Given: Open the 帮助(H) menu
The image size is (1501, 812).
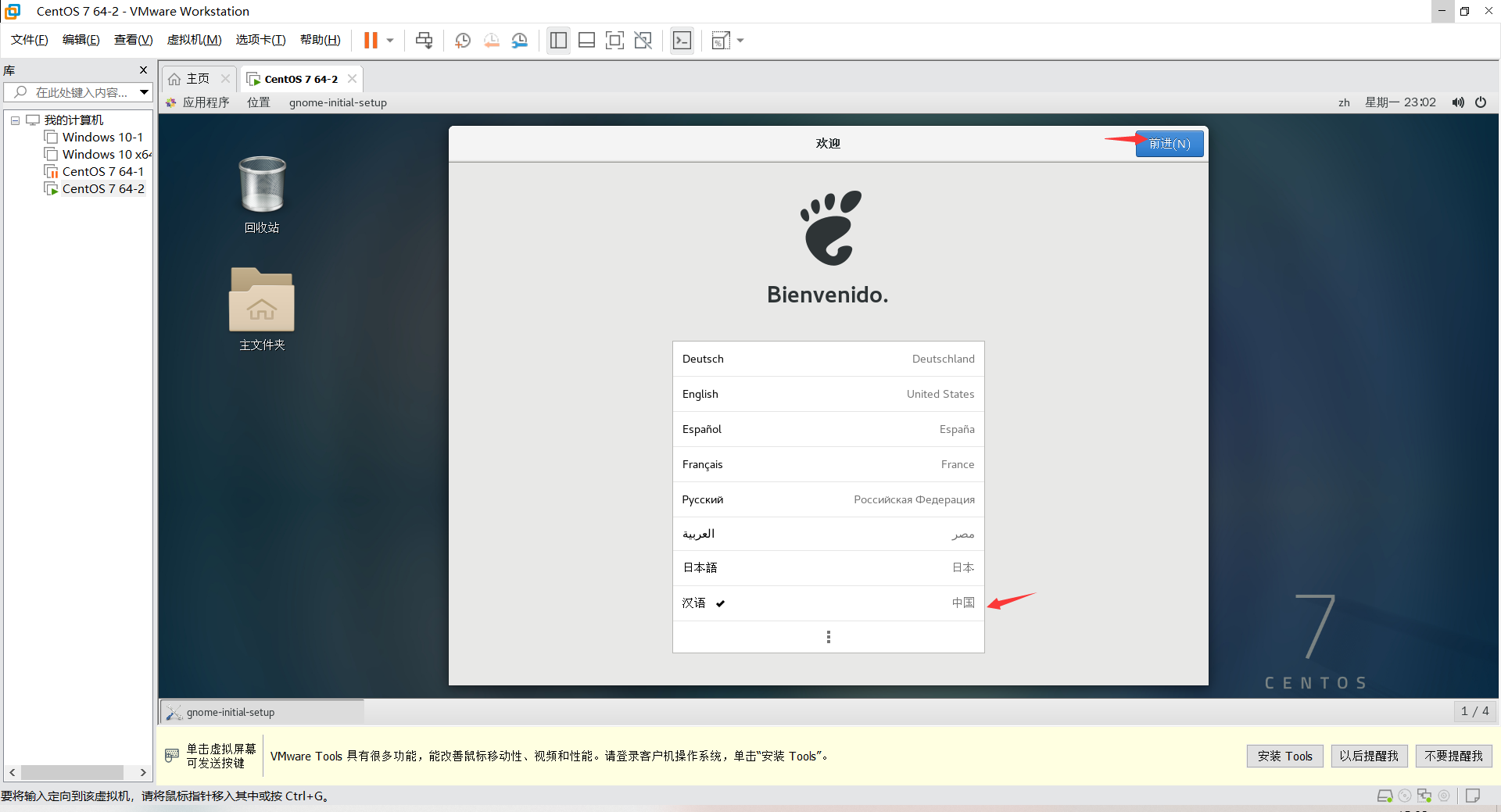Looking at the screenshot, I should pyautogui.click(x=321, y=40).
